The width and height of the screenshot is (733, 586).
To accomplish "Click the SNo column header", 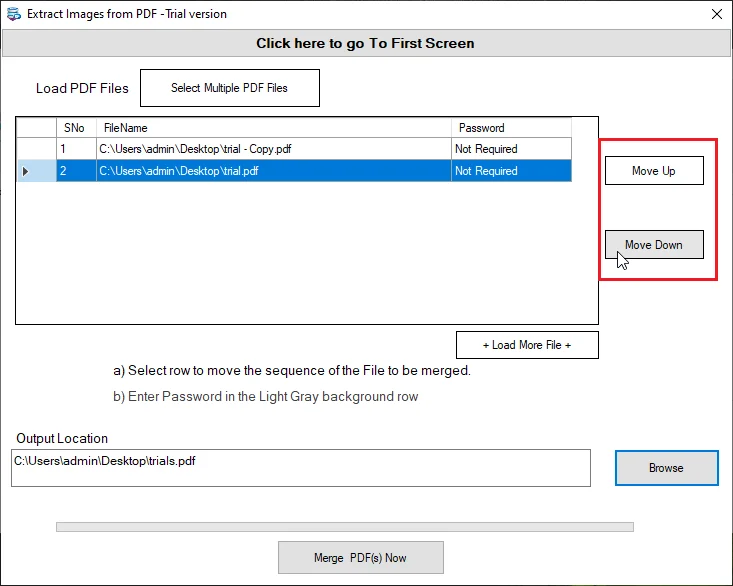I will [x=77, y=128].
